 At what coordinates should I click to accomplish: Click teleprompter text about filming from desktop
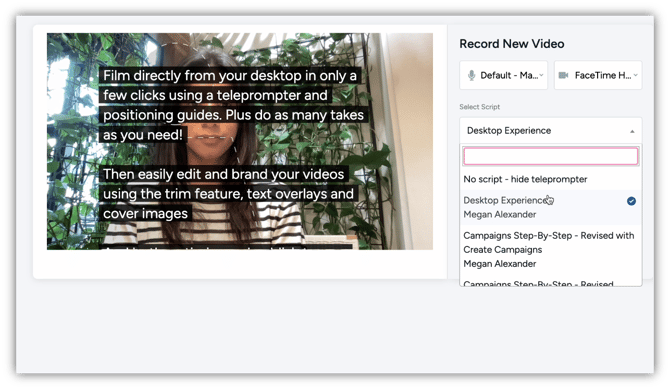click(x=233, y=105)
